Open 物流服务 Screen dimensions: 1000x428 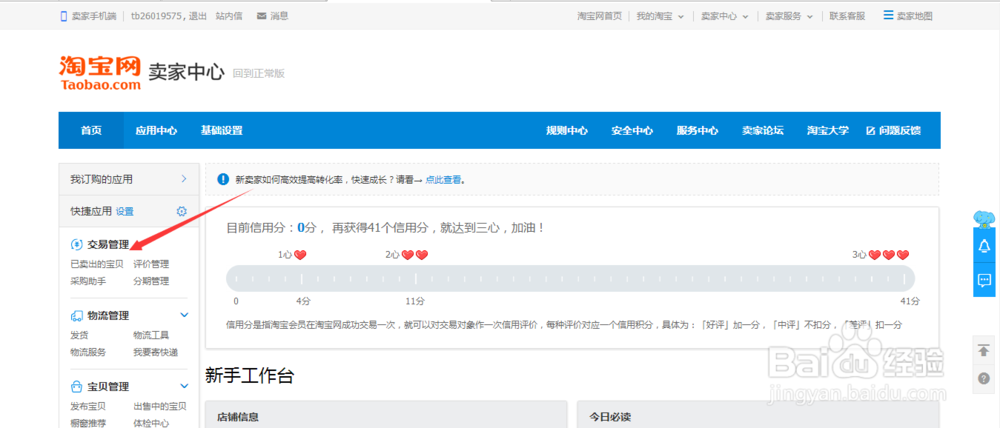coord(88,352)
